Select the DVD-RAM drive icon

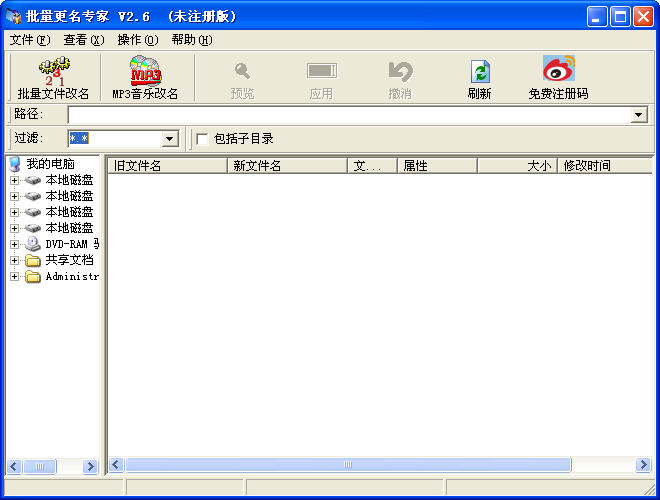click(32, 244)
